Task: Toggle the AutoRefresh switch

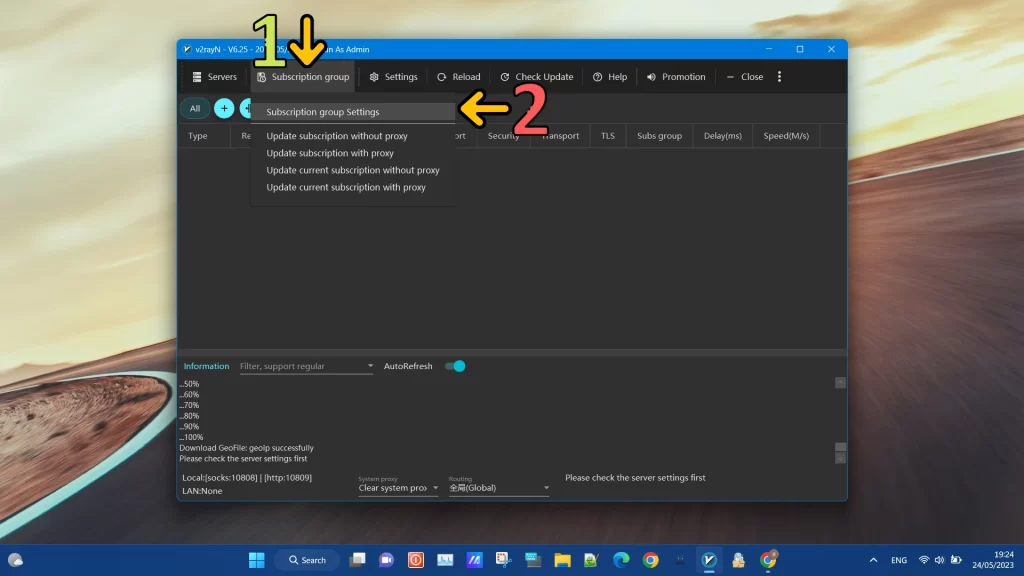Action: pos(455,366)
